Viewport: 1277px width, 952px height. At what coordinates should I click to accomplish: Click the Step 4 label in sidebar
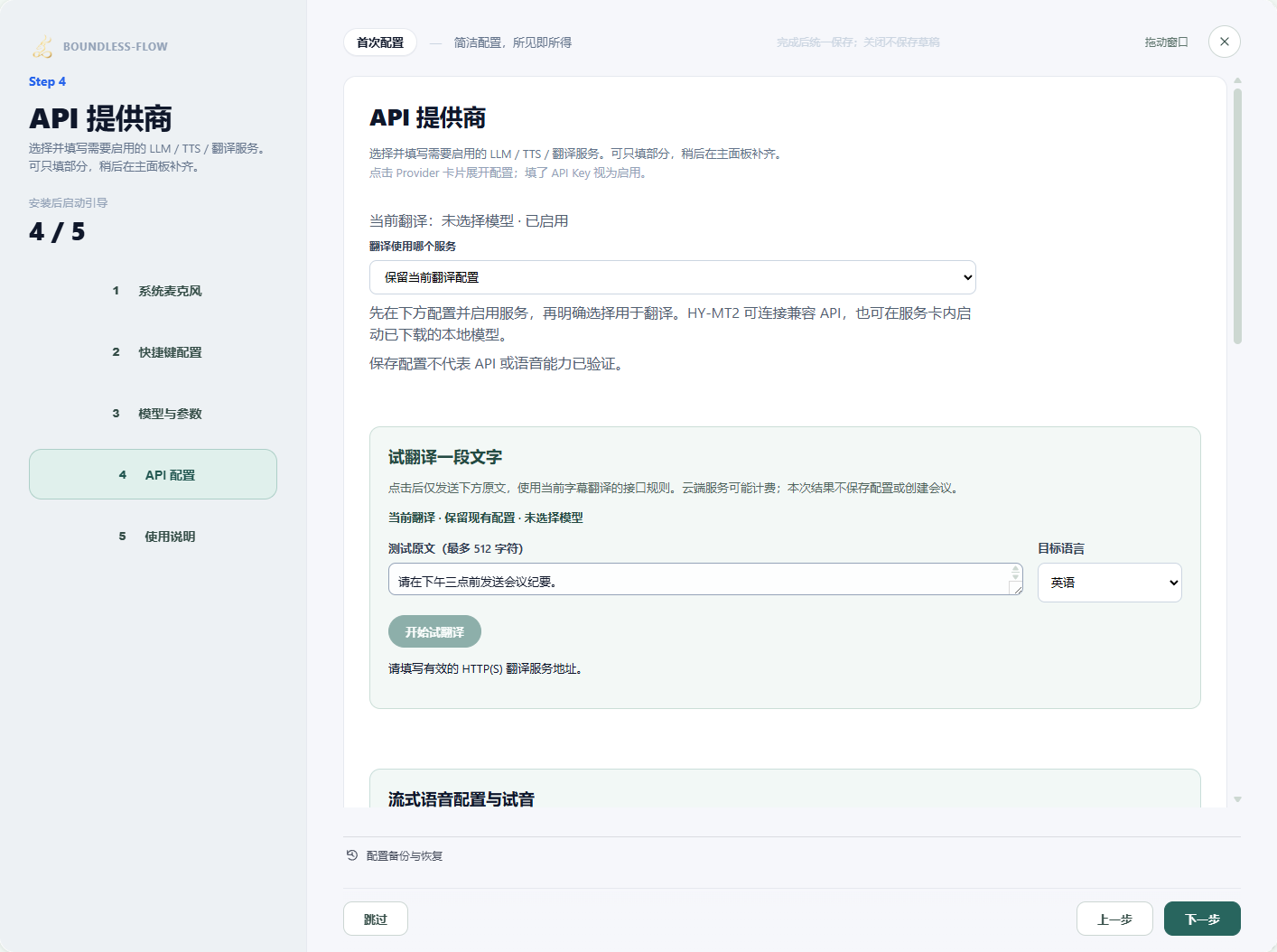pyautogui.click(x=47, y=81)
